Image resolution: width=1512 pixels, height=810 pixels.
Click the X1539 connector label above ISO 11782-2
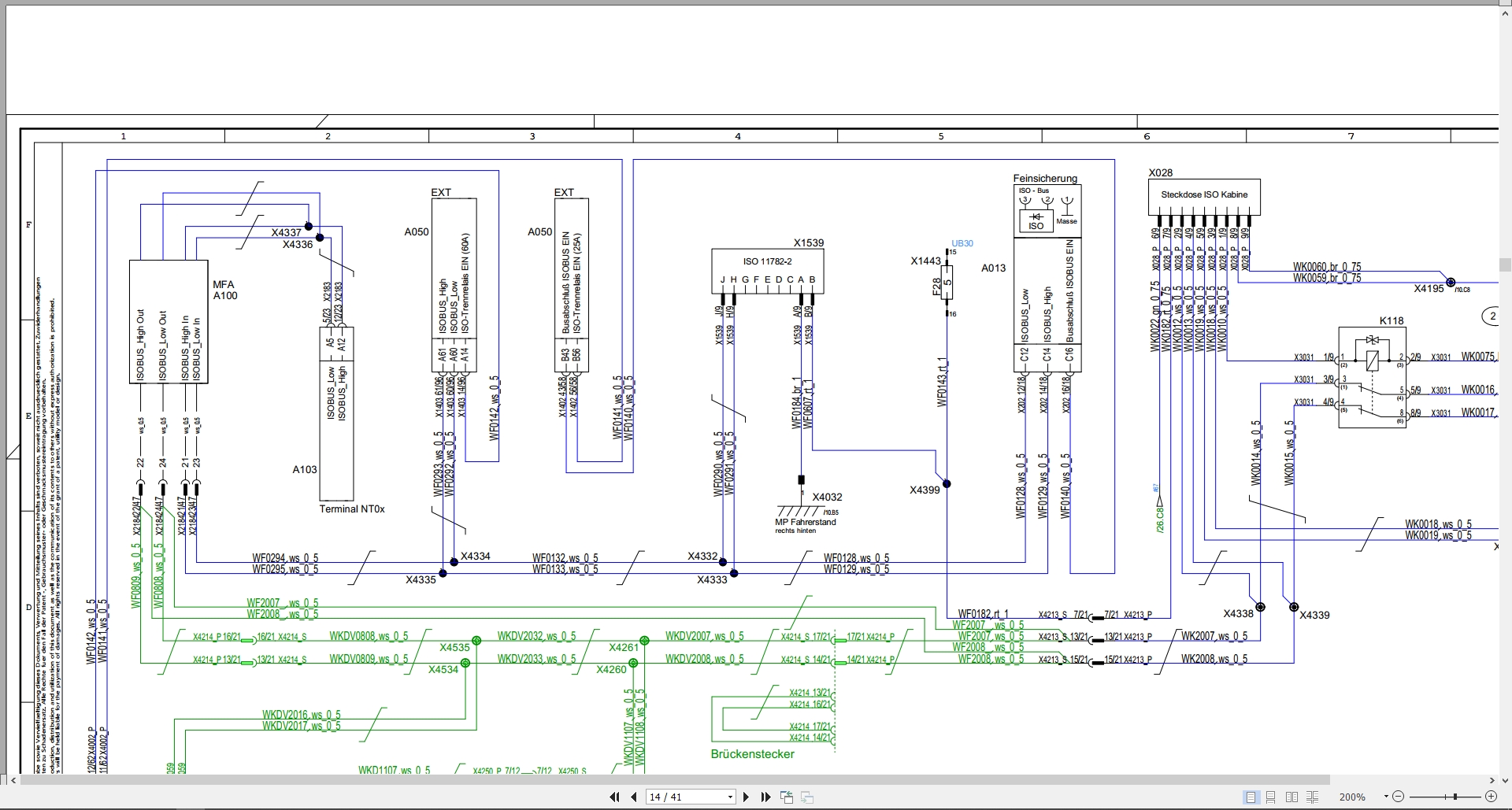click(x=809, y=243)
